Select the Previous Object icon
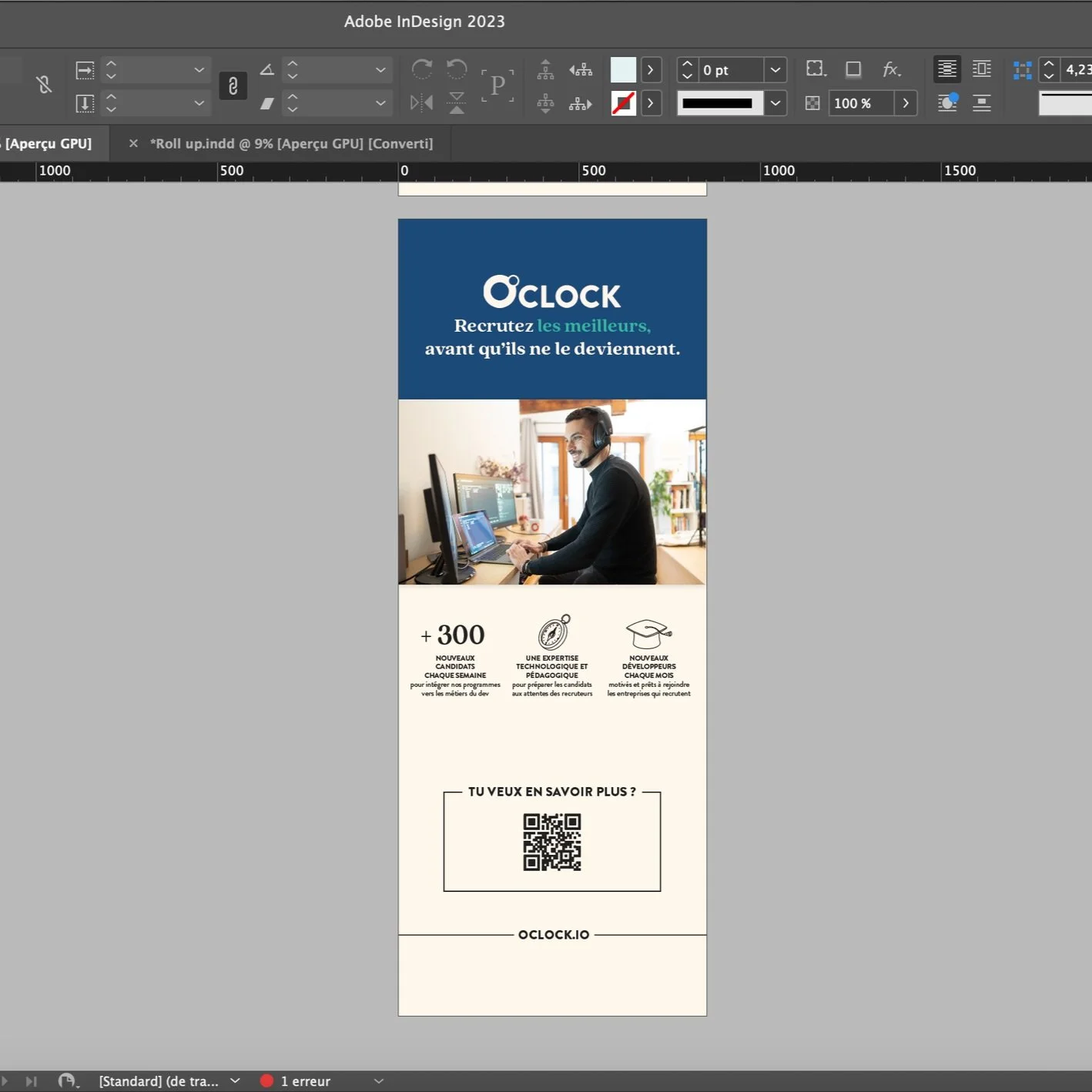The width and height of the screenshot is (1092, 1092). click(x=581, y=70)
